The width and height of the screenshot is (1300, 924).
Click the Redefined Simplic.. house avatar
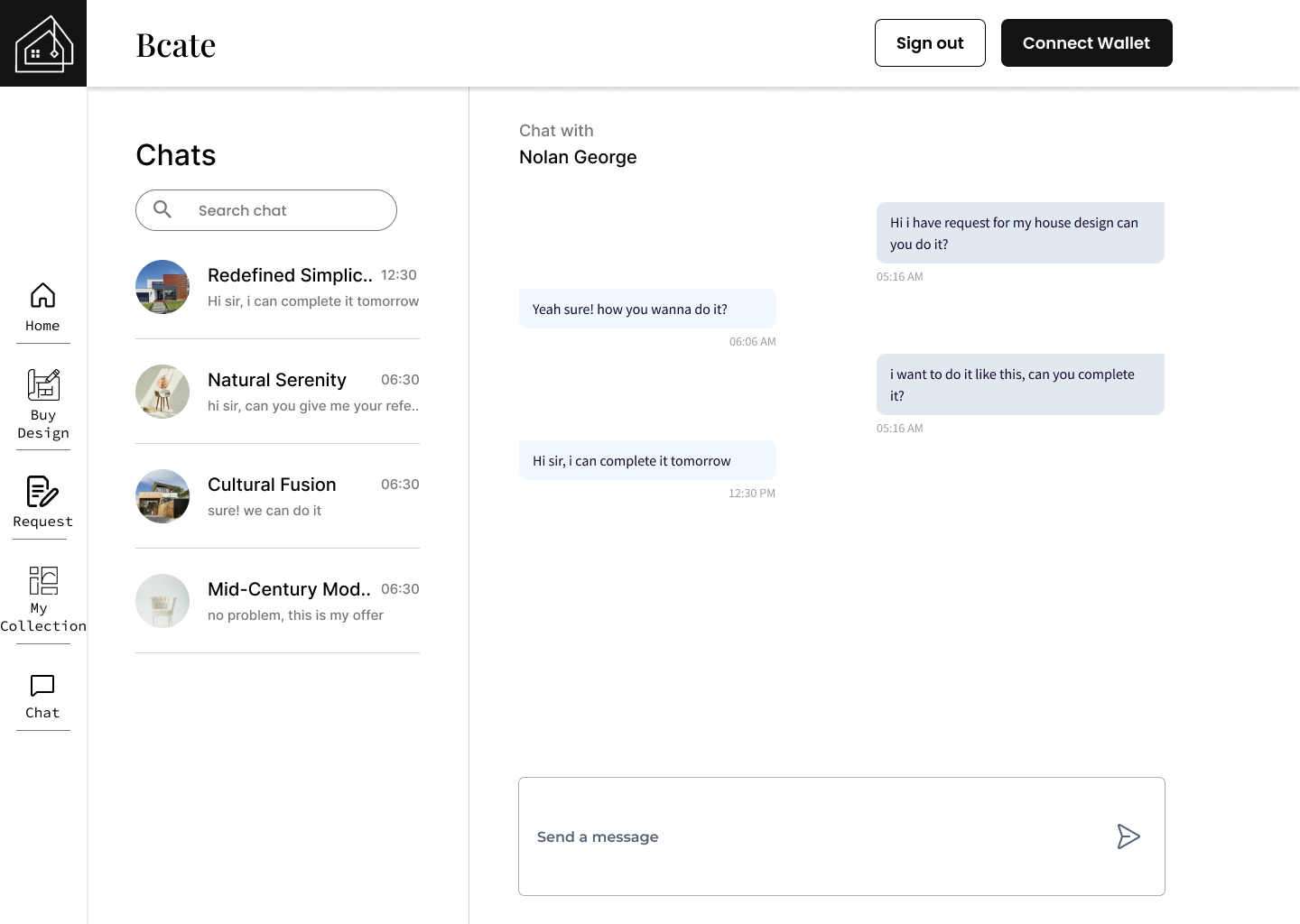click(x=162, y=287)
